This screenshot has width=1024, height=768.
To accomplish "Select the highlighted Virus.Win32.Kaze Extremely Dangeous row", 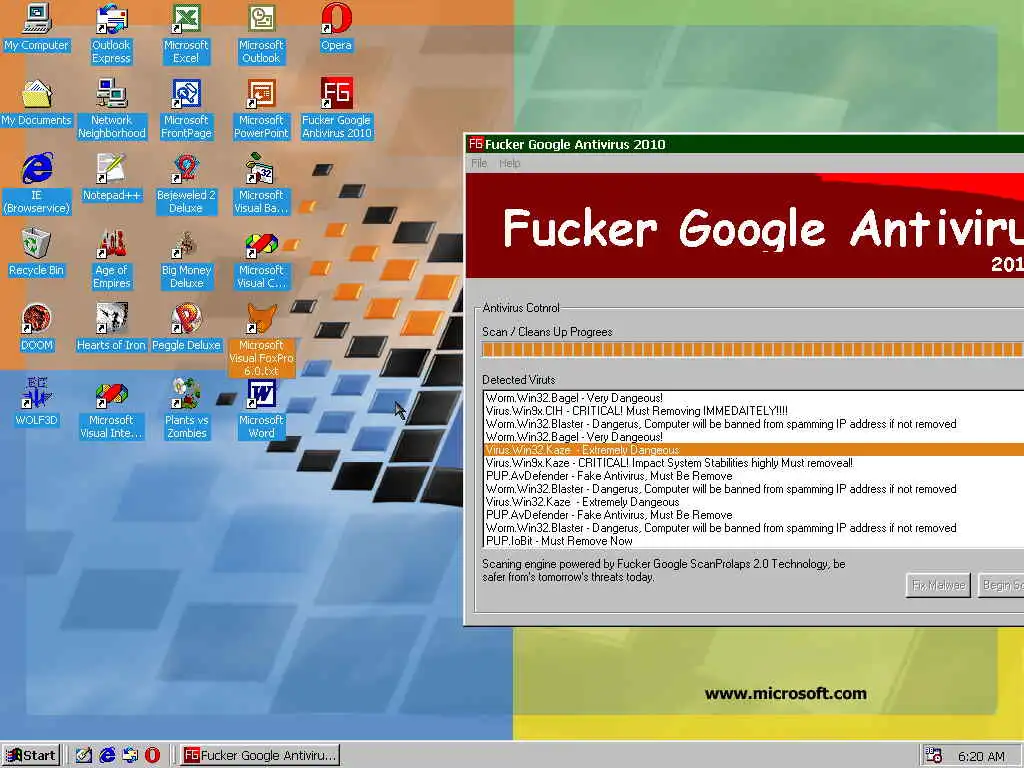I will pyautogui.click(x=754, y=450).
